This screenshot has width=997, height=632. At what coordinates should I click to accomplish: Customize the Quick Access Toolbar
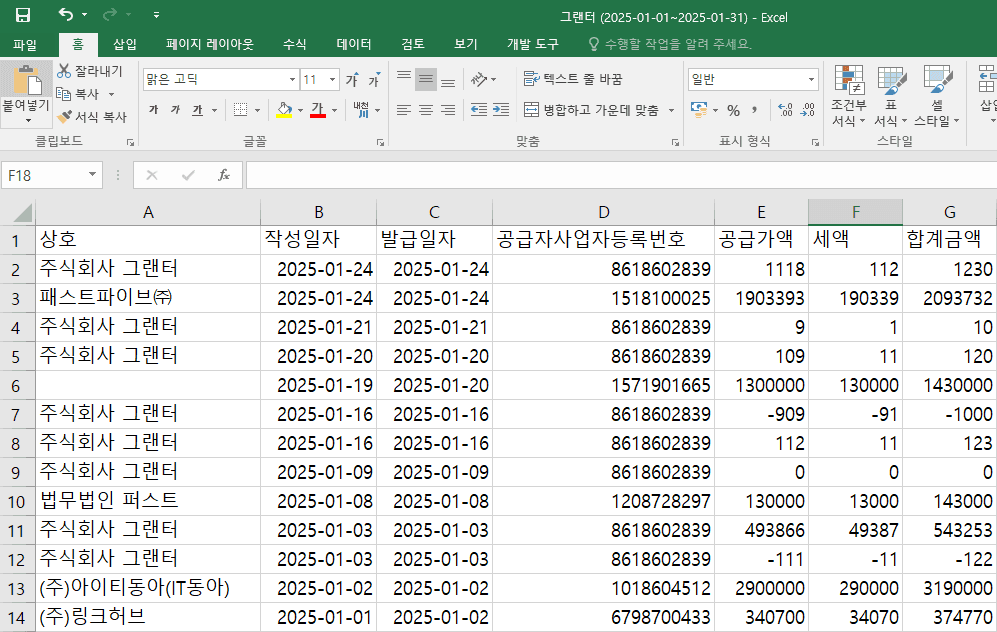coord(156,15)
